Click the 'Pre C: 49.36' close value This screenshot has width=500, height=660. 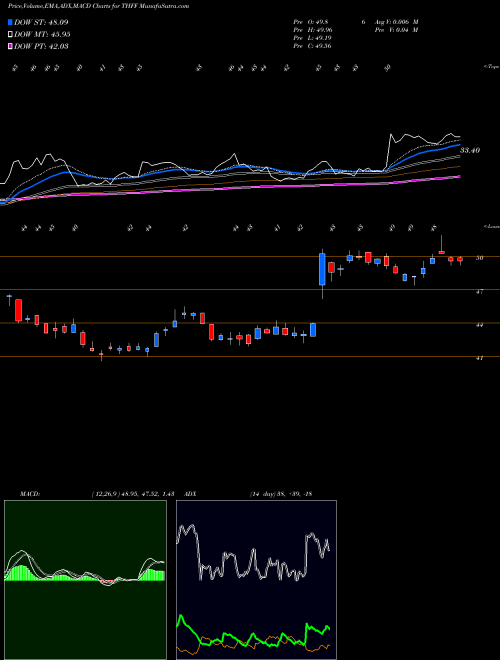point(313,46)
